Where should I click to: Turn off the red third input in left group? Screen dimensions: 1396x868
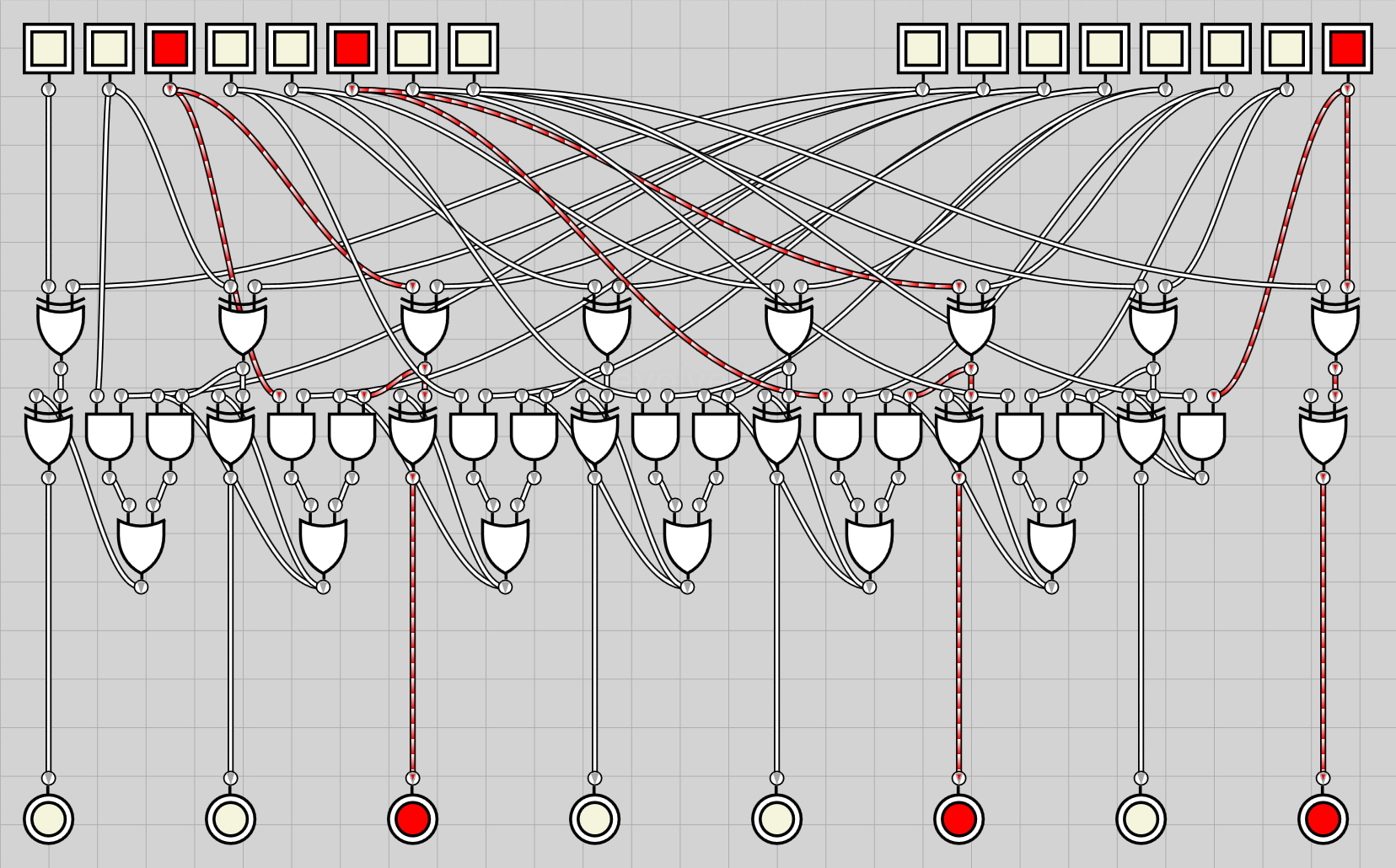tap(169, 49)
